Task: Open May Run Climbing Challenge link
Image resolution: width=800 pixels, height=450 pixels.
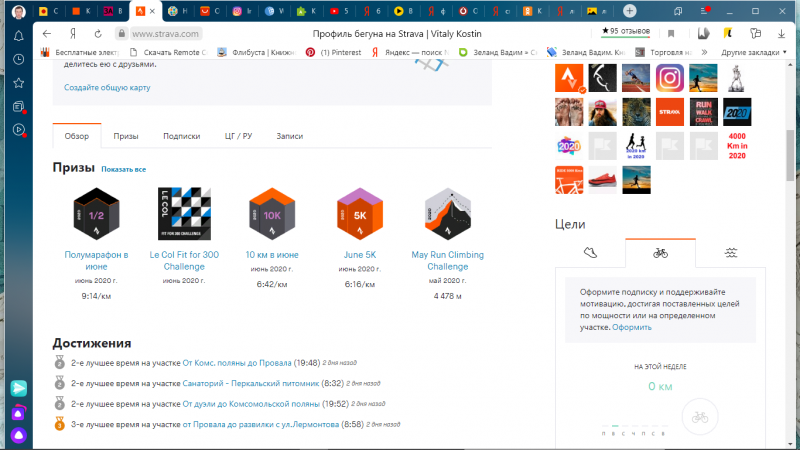Action: (447, 260)
